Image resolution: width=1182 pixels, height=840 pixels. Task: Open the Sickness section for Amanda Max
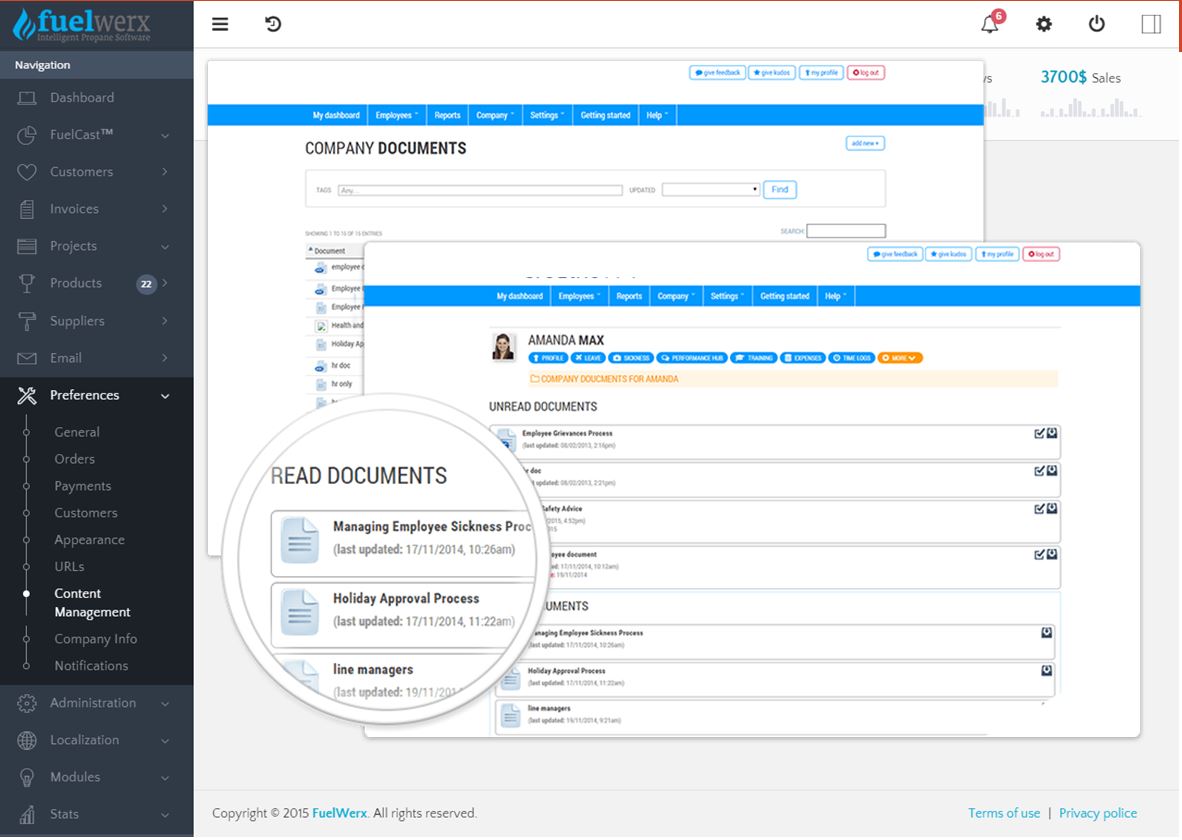630,357
